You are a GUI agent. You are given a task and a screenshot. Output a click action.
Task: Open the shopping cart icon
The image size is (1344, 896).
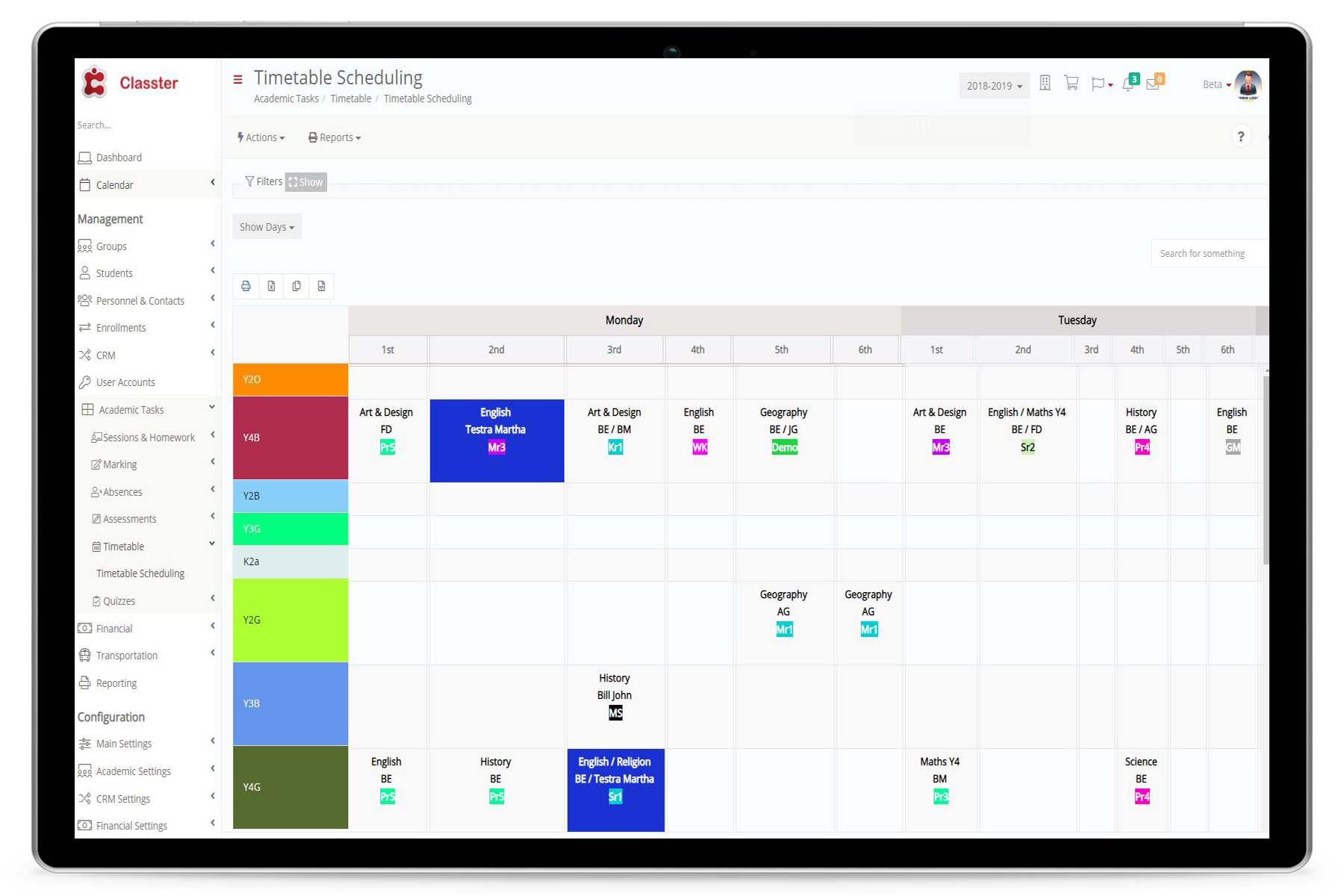click(x=1071, y=84)
